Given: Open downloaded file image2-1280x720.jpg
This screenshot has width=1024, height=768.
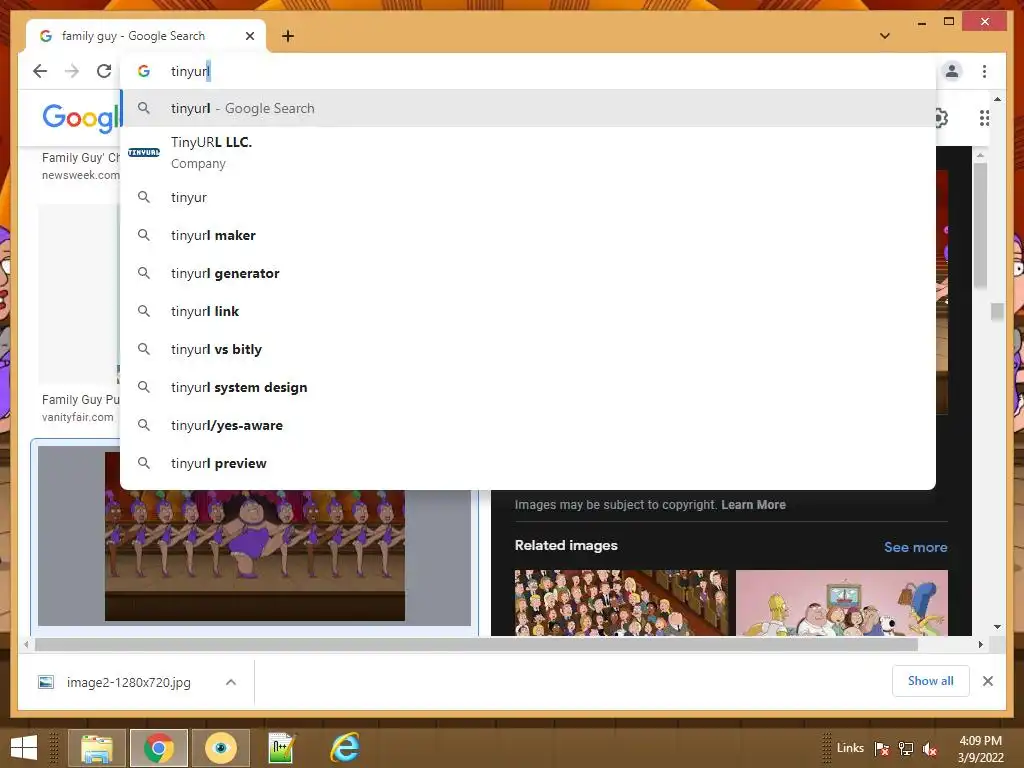Looking at the screenshot, I should 129,682.
